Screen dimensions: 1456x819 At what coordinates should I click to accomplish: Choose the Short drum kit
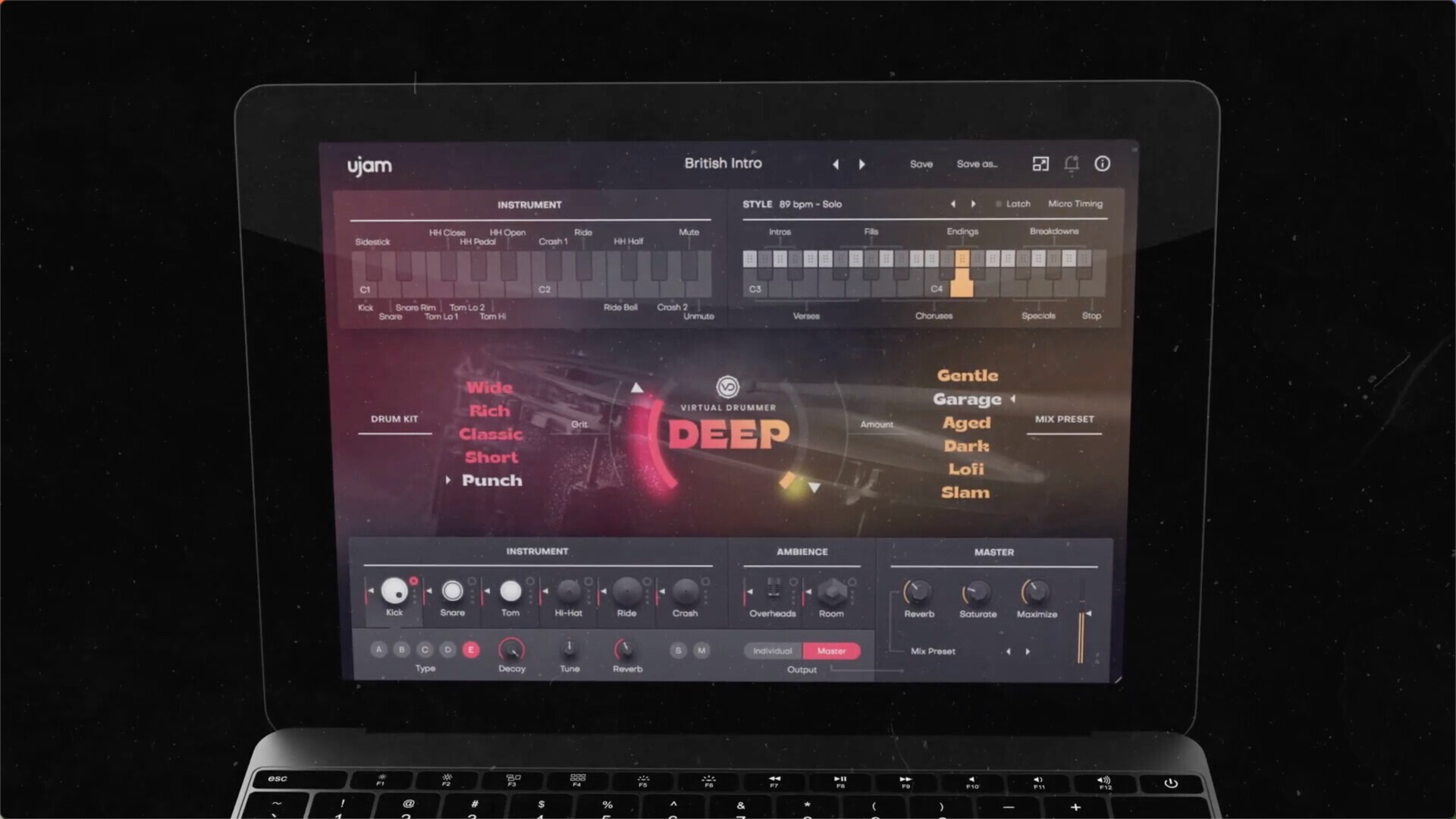(x=491, y=457)
